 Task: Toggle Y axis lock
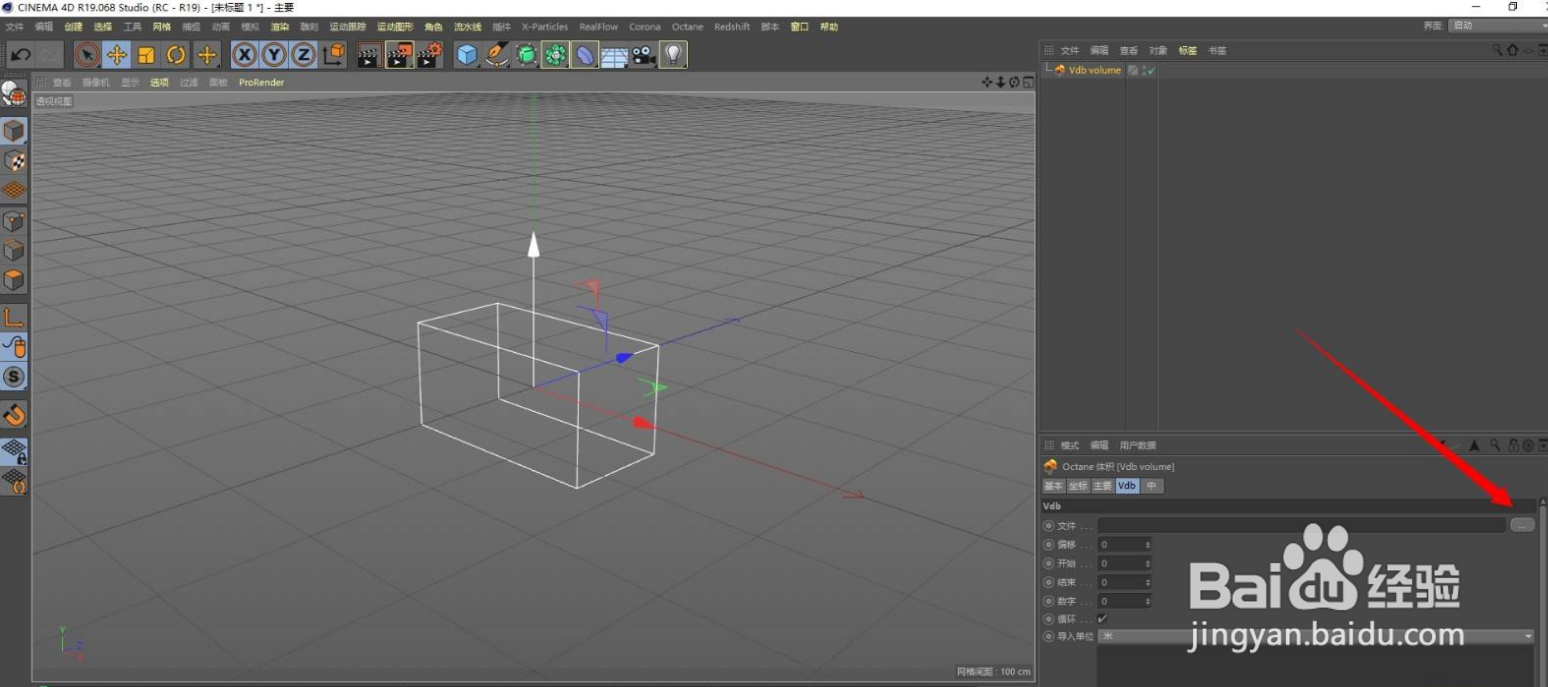(x=274, y=55)
